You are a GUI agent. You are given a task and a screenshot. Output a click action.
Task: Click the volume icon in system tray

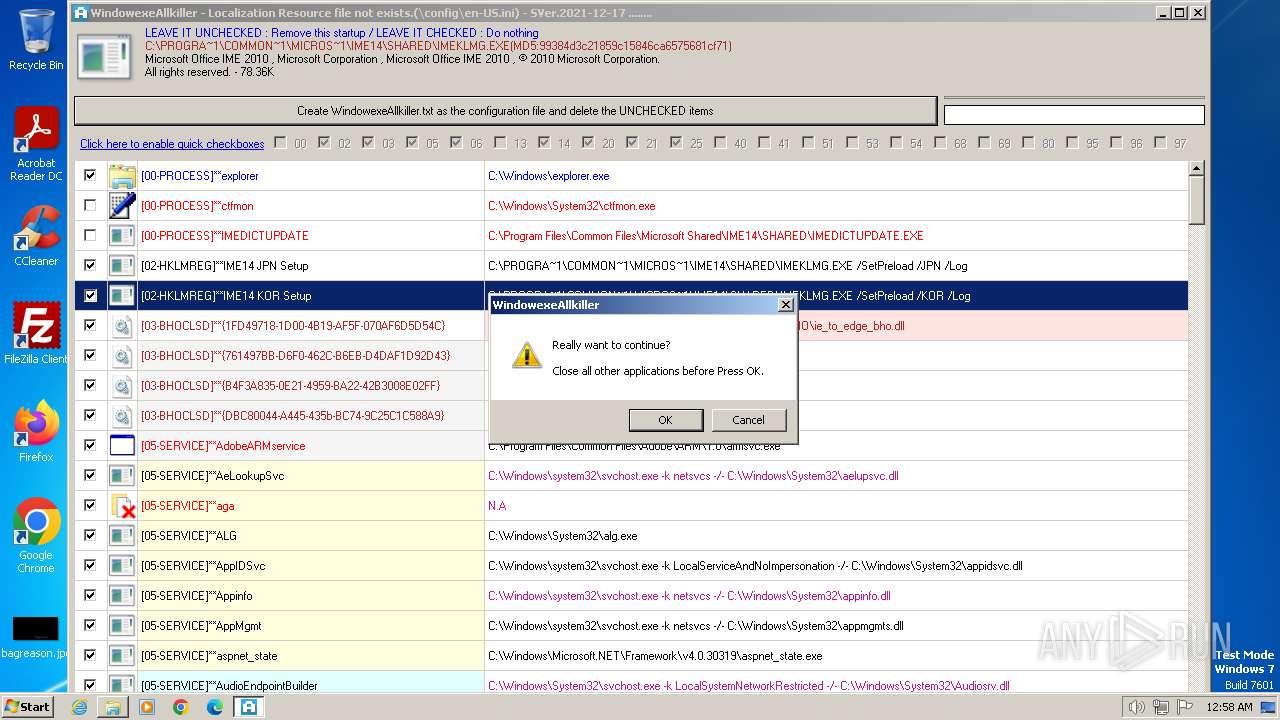click(x=1136, y=707)
